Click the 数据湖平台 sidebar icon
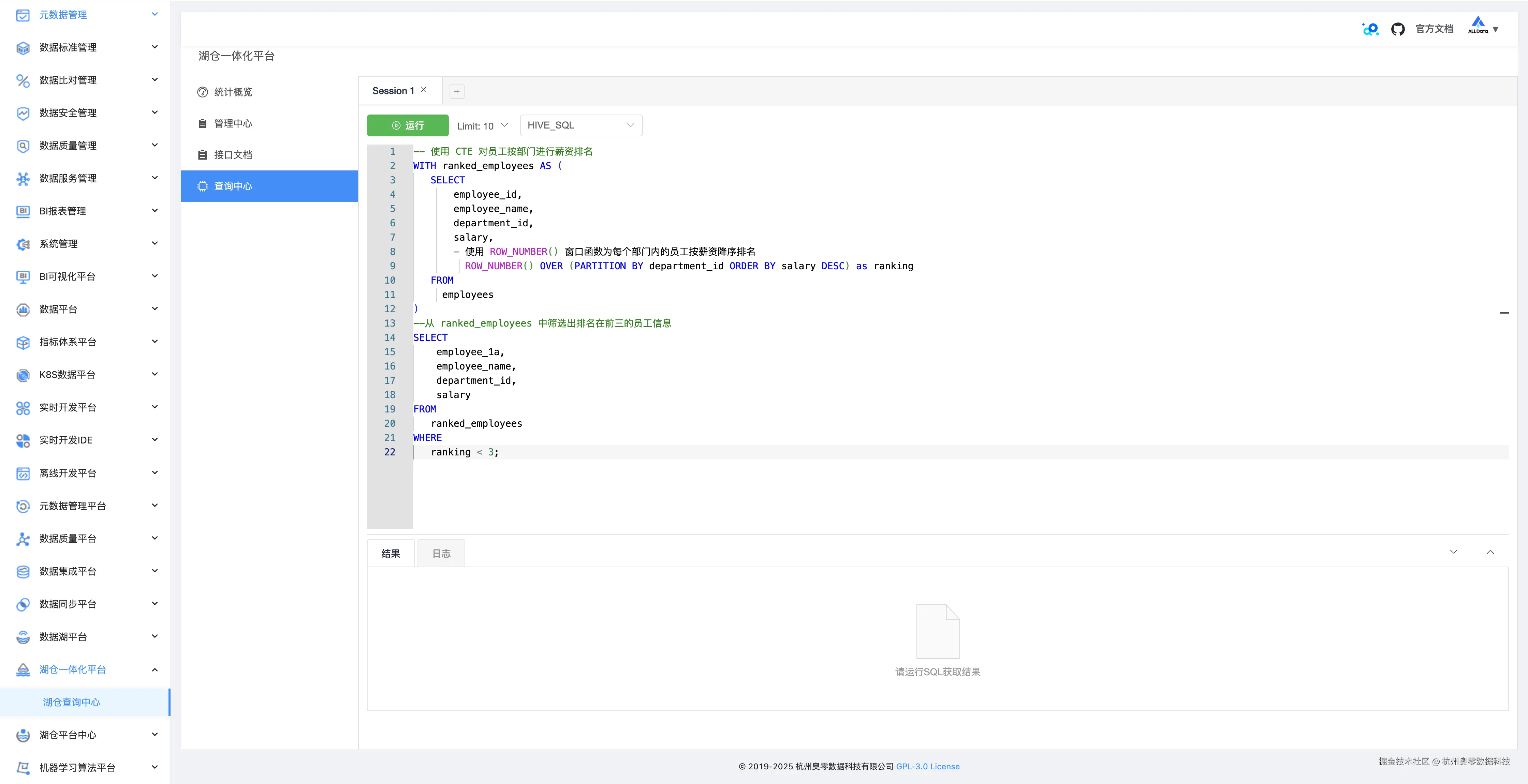Screen dimensions: 1528x784 pos(23,637)
